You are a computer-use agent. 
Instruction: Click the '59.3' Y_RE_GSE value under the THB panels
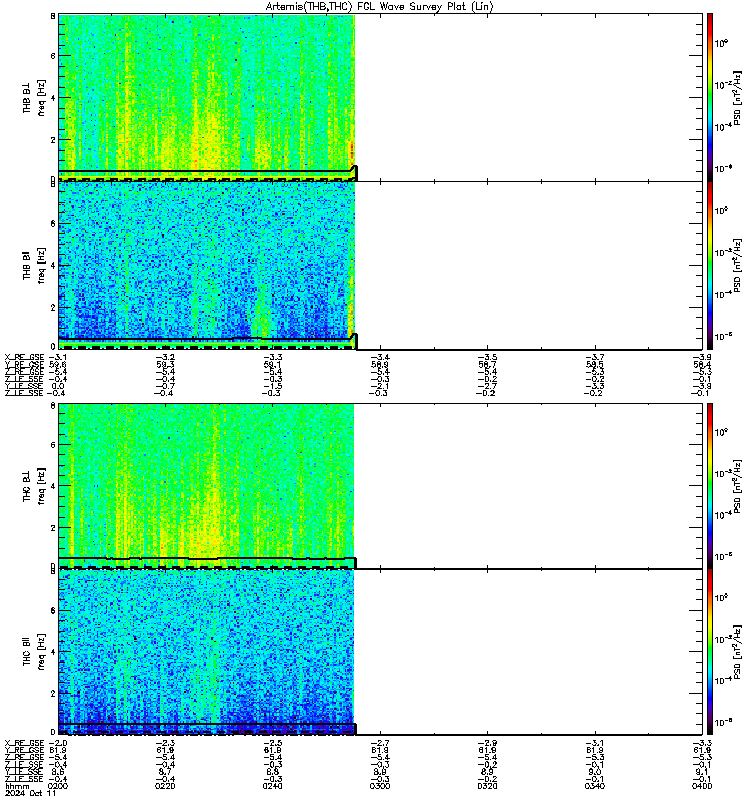tap(167, 364)
